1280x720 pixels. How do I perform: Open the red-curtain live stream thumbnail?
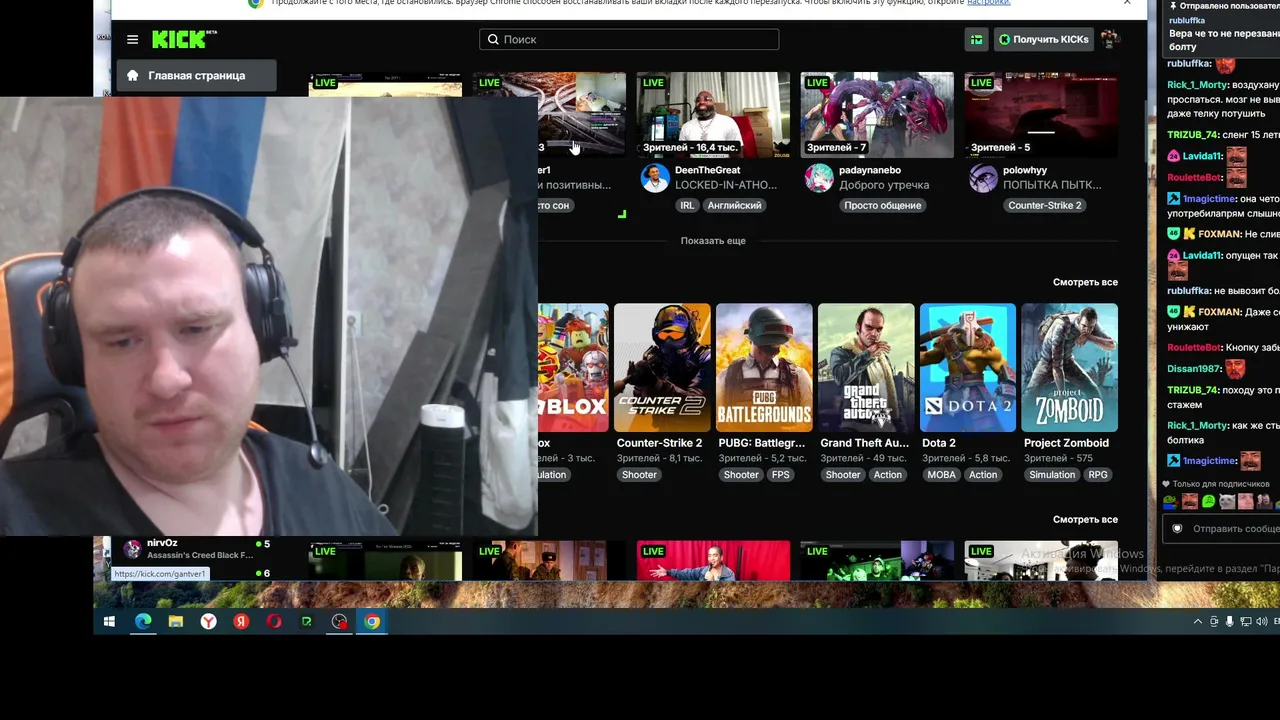tap(713, 560)
